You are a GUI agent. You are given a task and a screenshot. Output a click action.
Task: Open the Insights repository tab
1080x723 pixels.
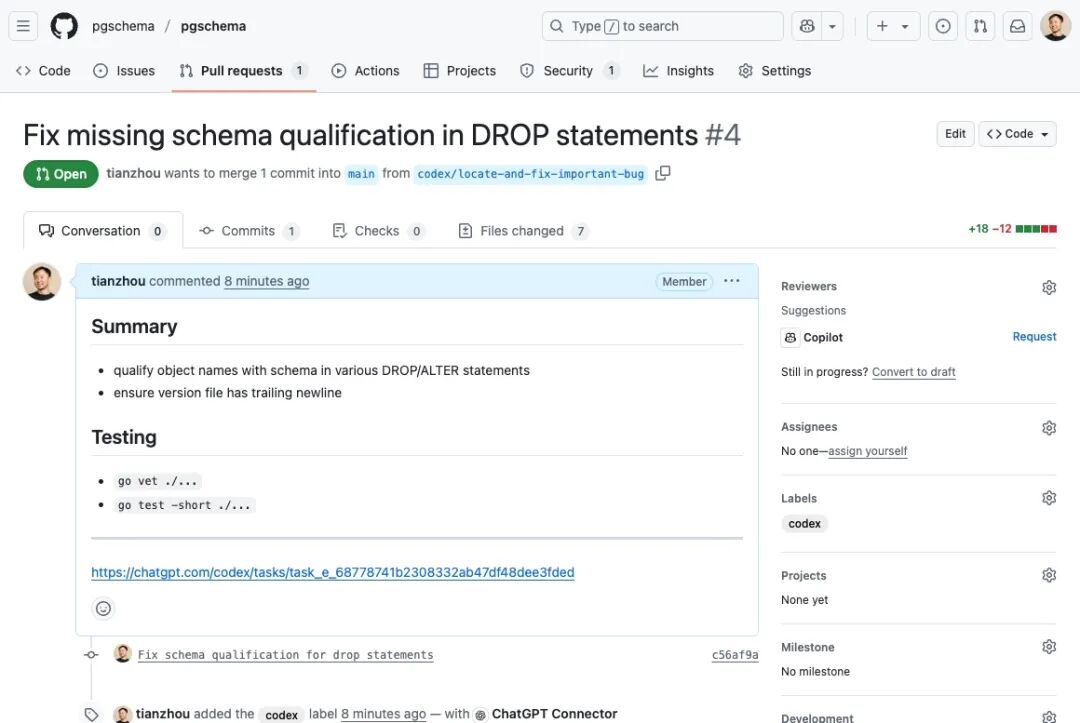(678, 71)
